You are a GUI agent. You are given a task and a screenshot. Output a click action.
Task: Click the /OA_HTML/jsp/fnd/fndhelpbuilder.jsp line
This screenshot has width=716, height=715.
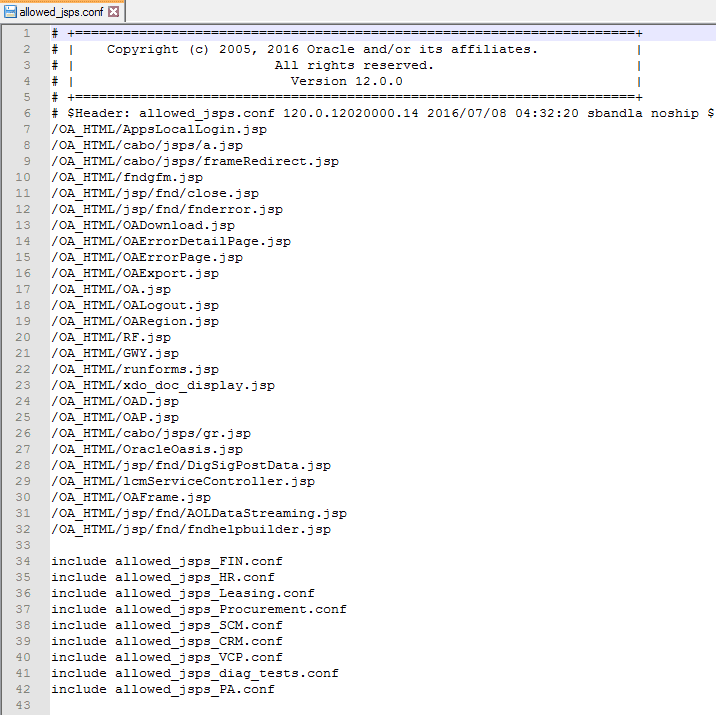[x=191, y=529]
